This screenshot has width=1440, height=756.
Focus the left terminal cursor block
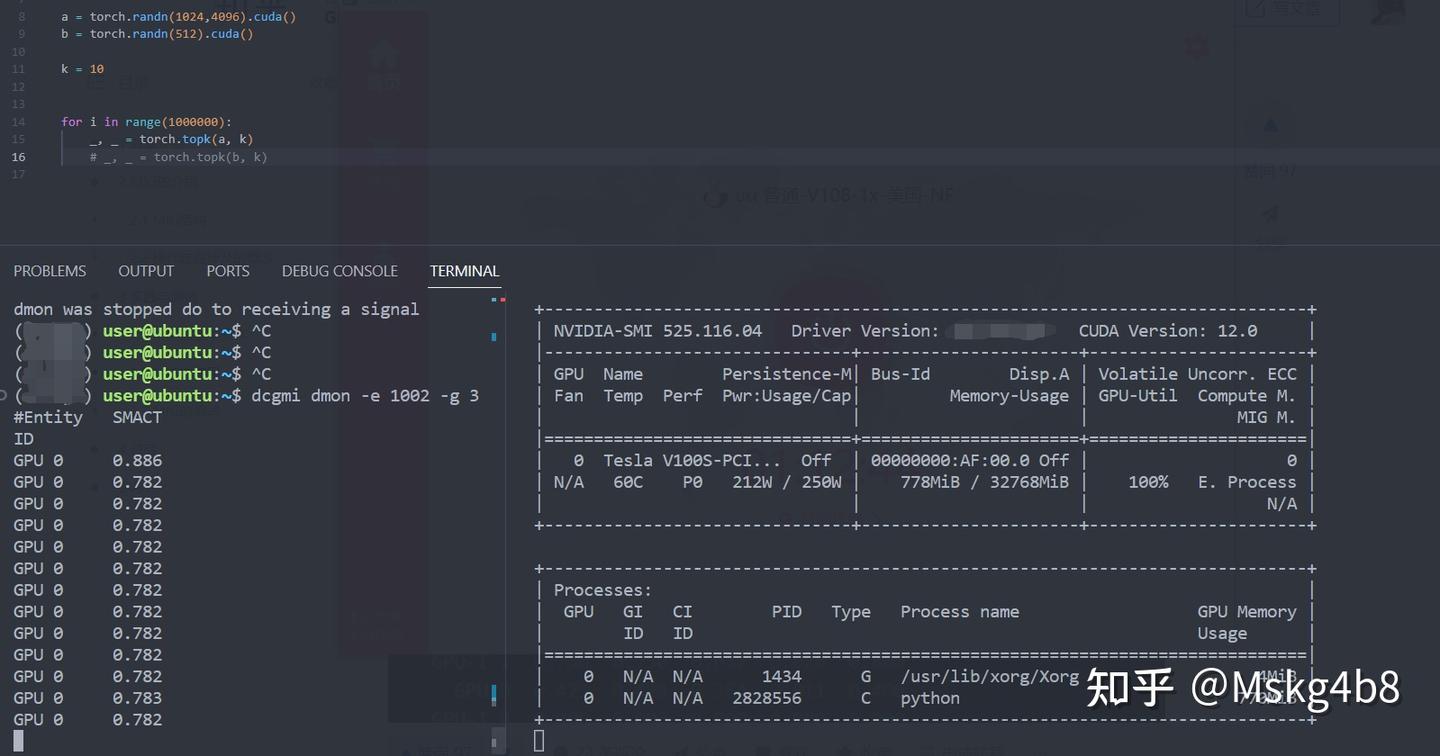pyautogui.click(x=18, y=741)
